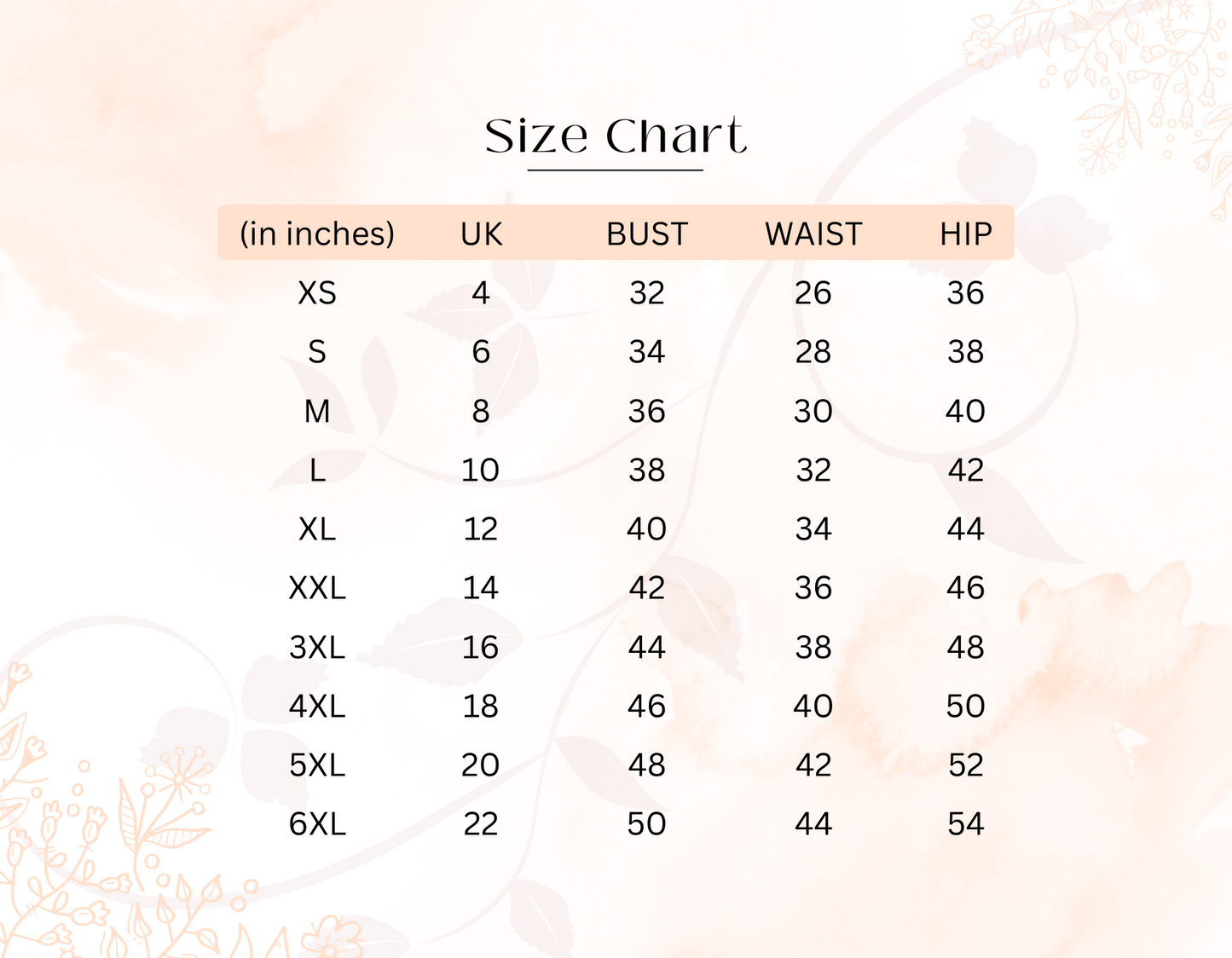Select the UK size 22 cell
Viewport: 1232px width, 958px height.
tap(480, 824)
